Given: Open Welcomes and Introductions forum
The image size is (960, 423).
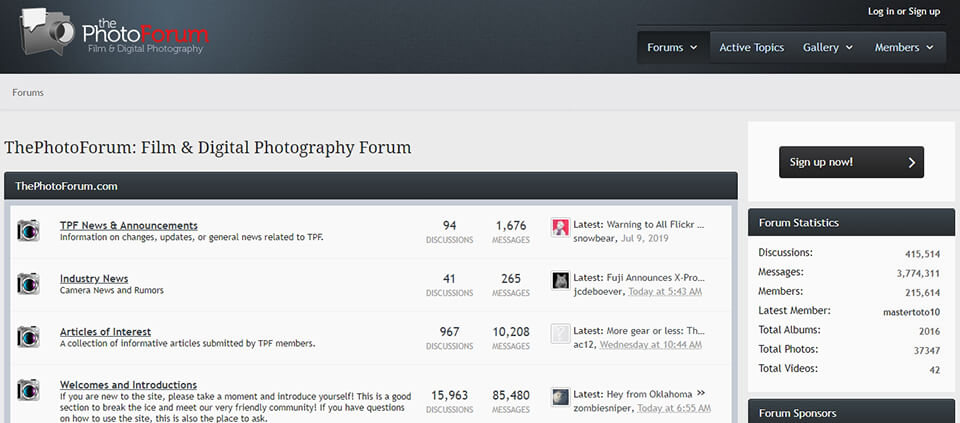Looking at the screenshot, I should tap(129, 385).
